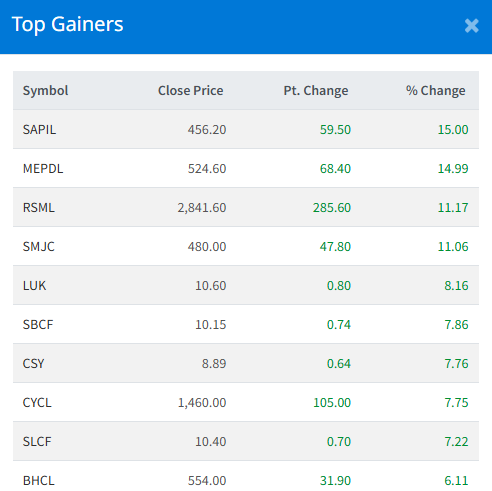Open the SBCF stock symbol
The width and height of the screenshot is (492, 491).
38,325
